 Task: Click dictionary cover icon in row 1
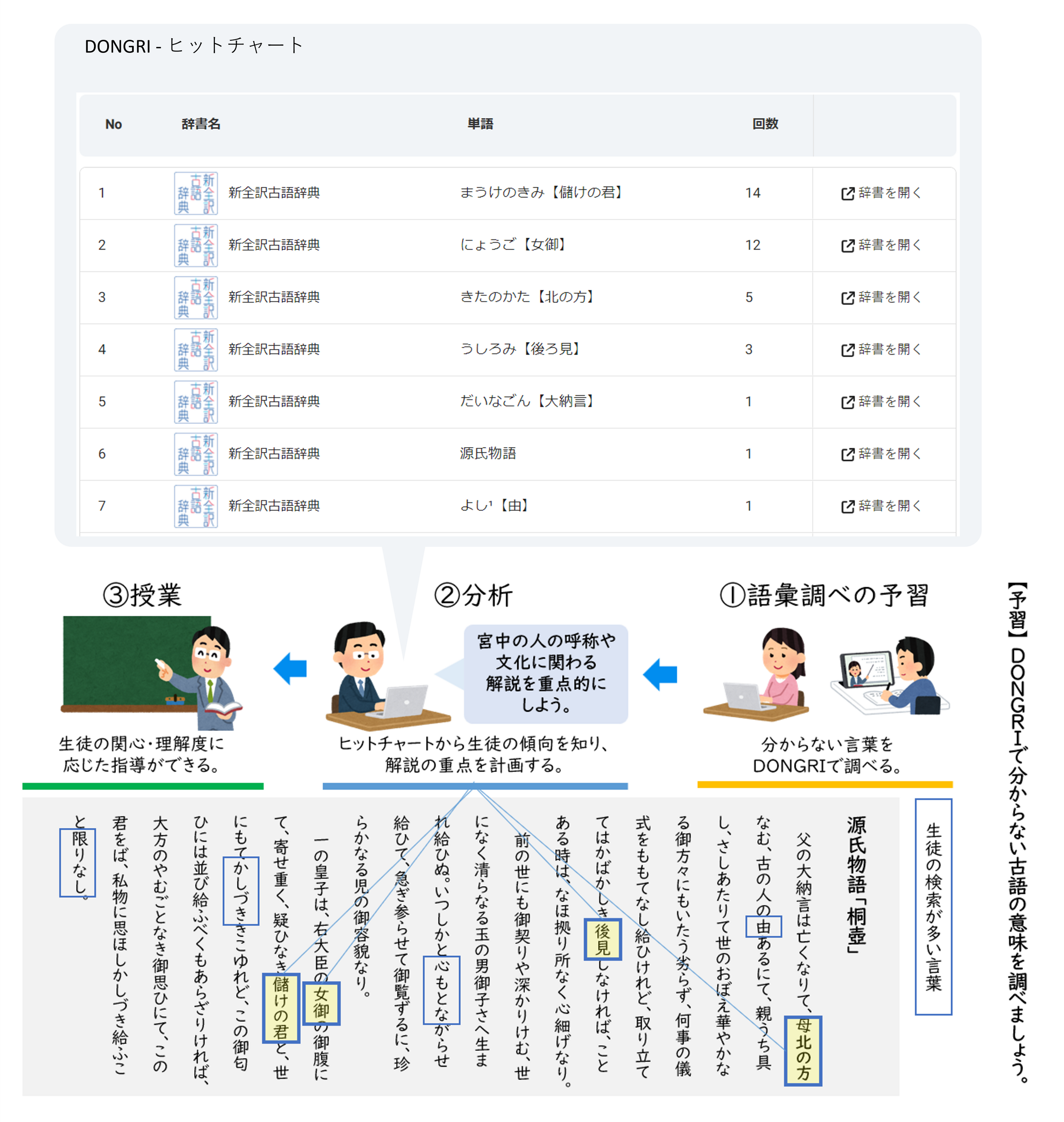pyautogui.click(x=196, y=193)
